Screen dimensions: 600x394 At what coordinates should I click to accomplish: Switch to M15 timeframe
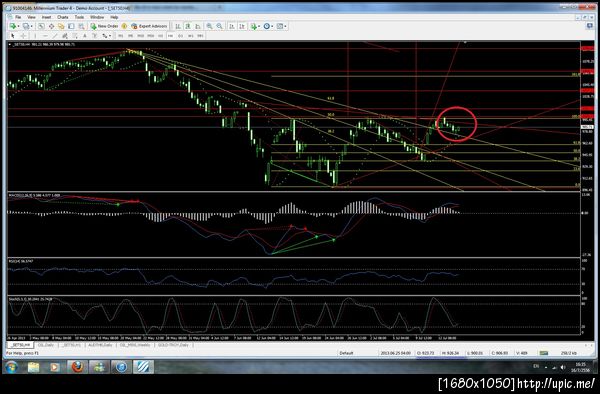coord(140,36)
